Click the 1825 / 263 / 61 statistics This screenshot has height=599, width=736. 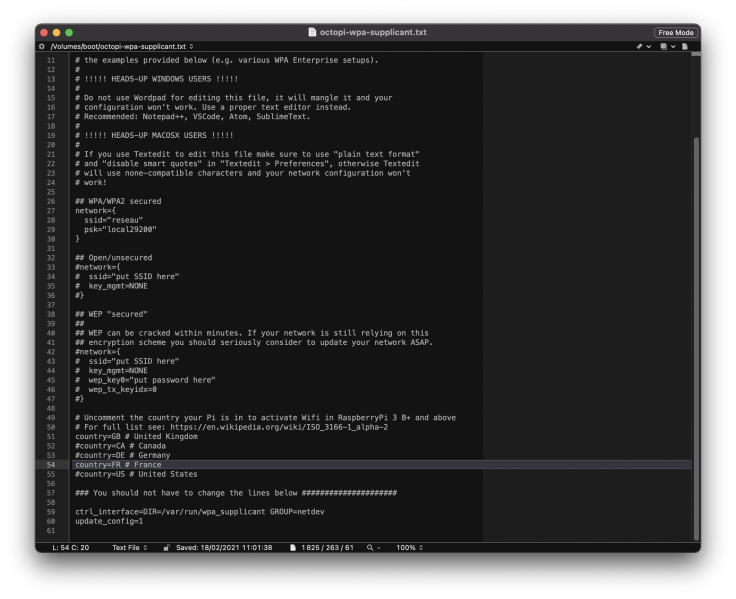coord(327,547)
